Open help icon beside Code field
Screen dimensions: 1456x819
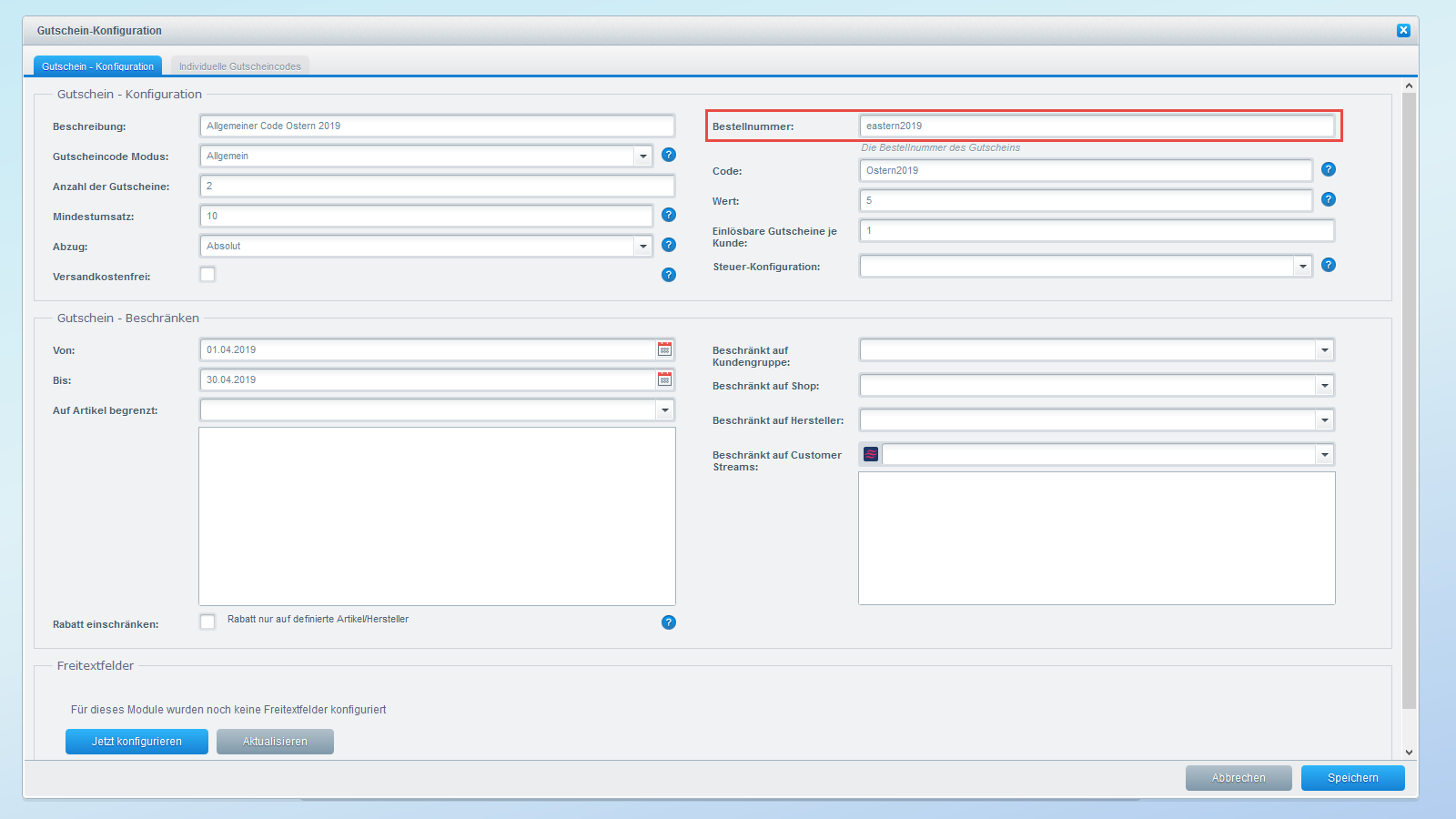pos(1329,169)
